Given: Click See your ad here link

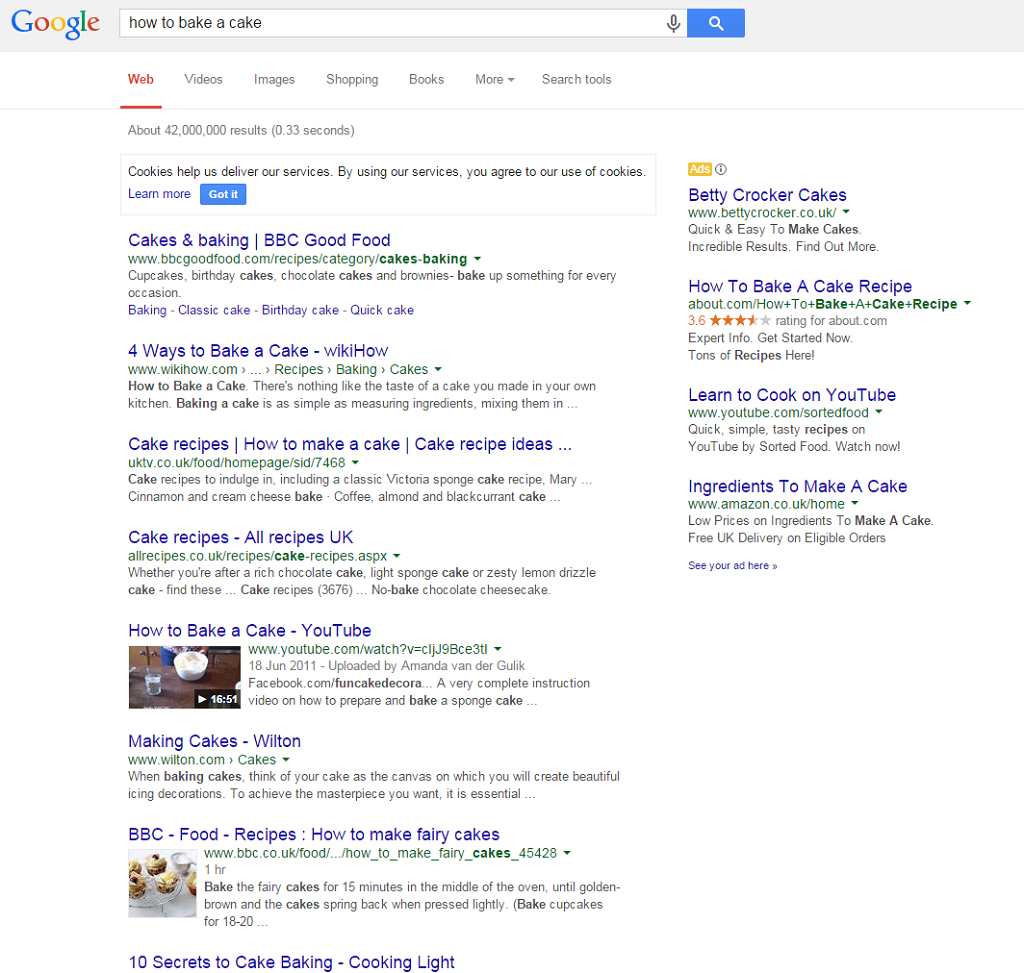Looking at the screenshot, I should coord(732,566).
